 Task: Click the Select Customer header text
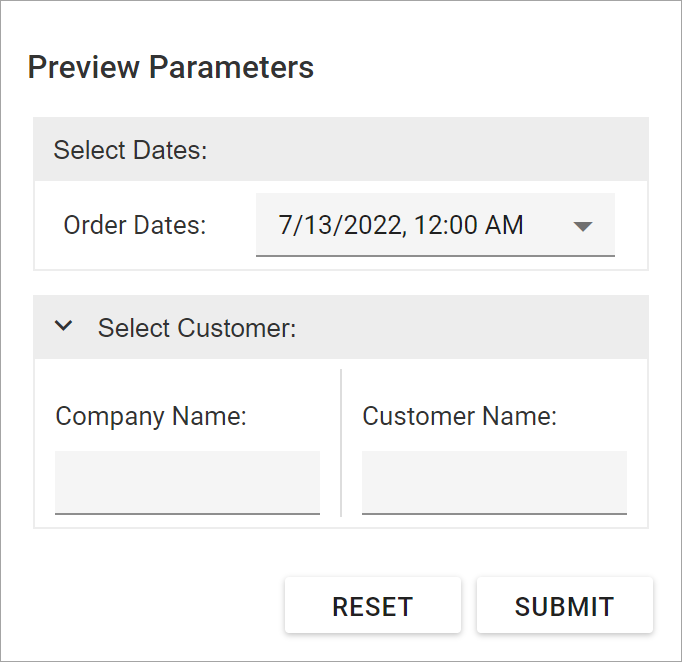[x=197, y=328]
